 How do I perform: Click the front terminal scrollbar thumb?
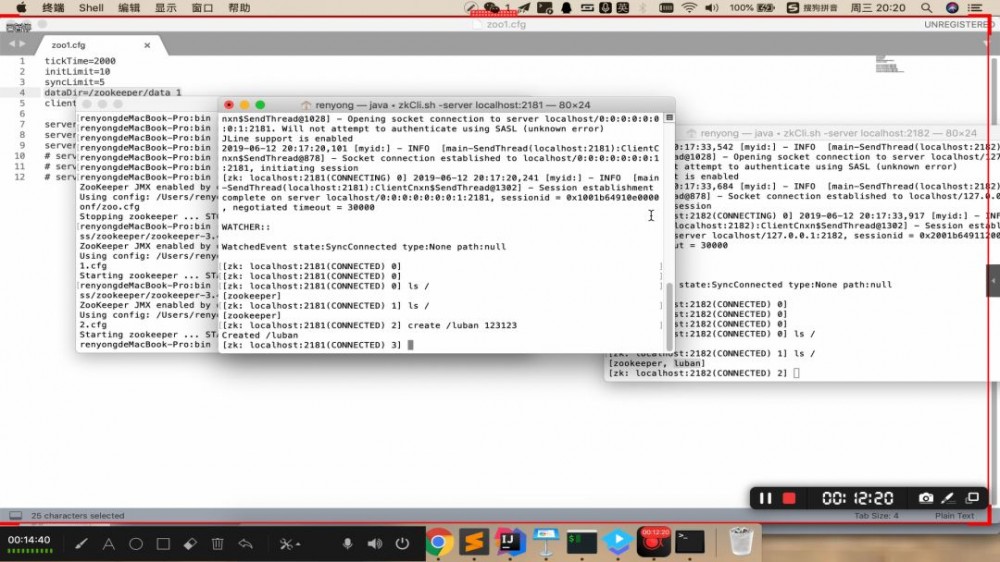(669, 316)
